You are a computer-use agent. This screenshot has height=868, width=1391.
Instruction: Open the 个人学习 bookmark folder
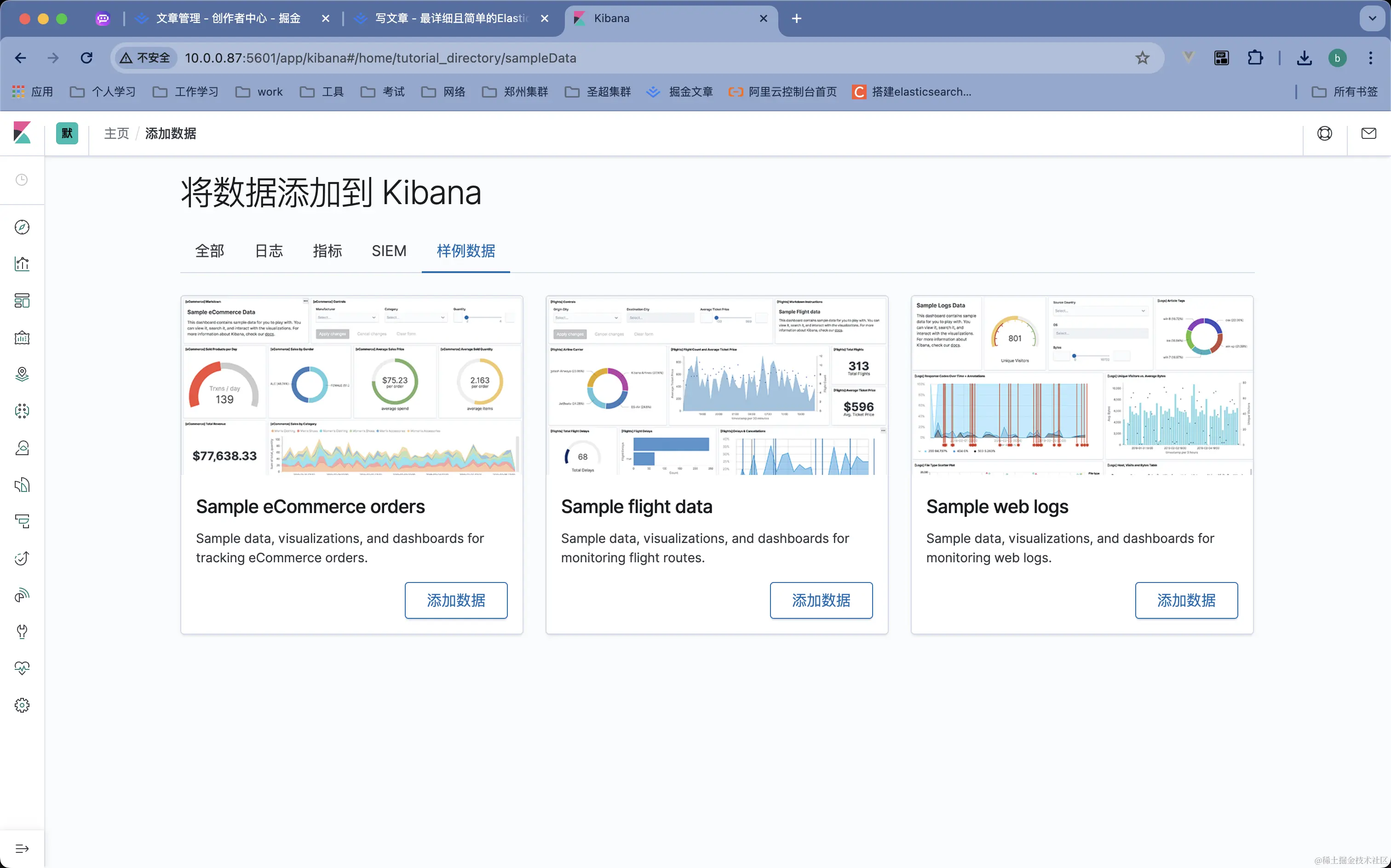point(103,92)
